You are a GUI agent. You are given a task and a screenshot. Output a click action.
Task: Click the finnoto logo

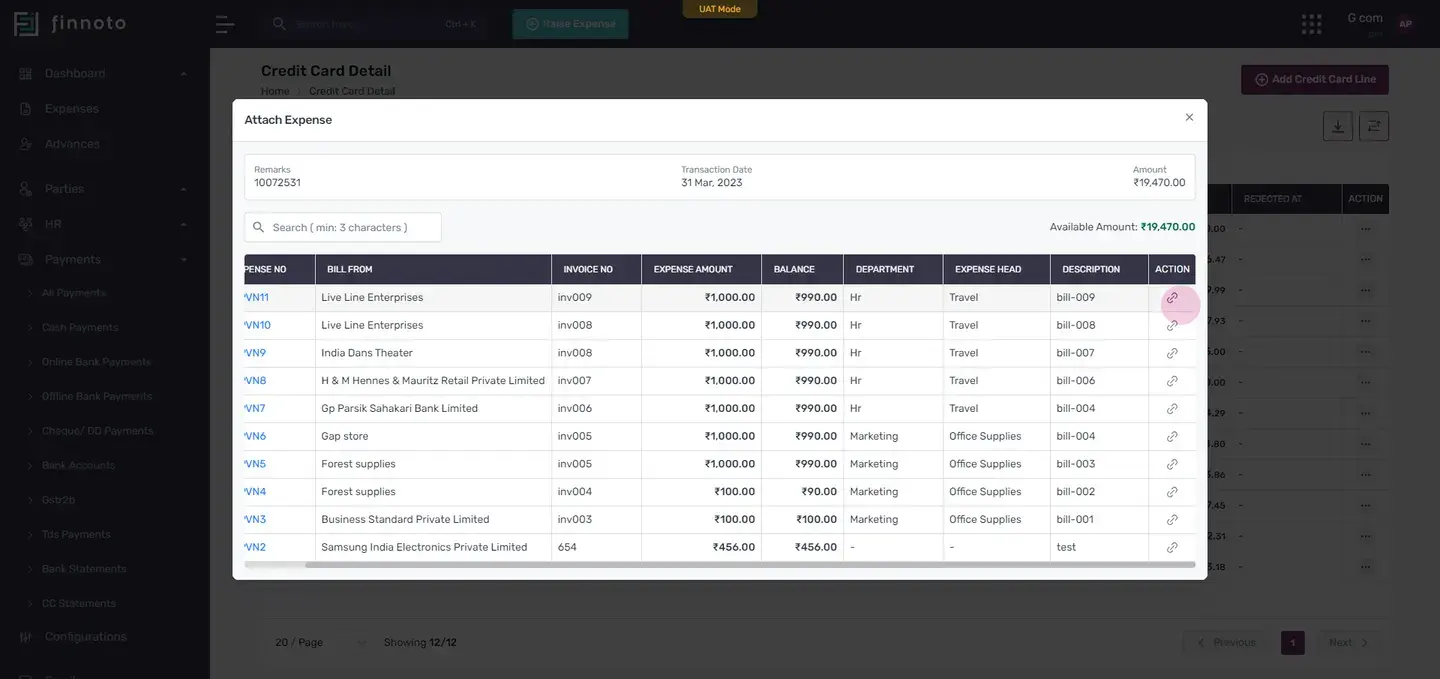[x=70, y=23]
